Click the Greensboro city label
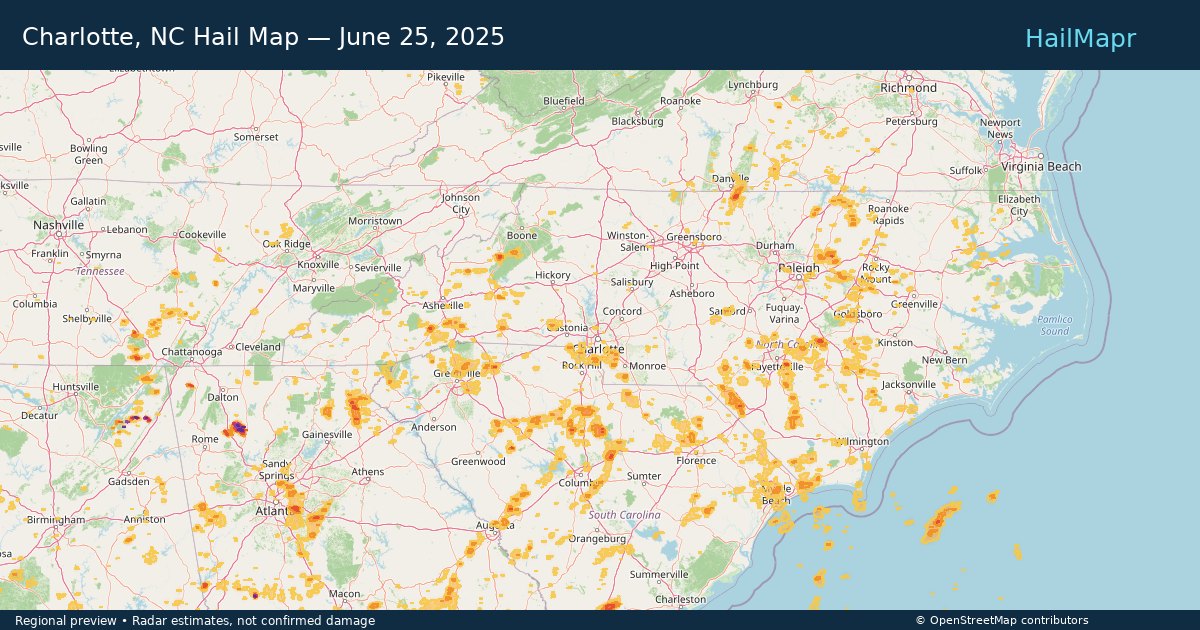Viewport: 1200px width, 630px height. point(694,237)
